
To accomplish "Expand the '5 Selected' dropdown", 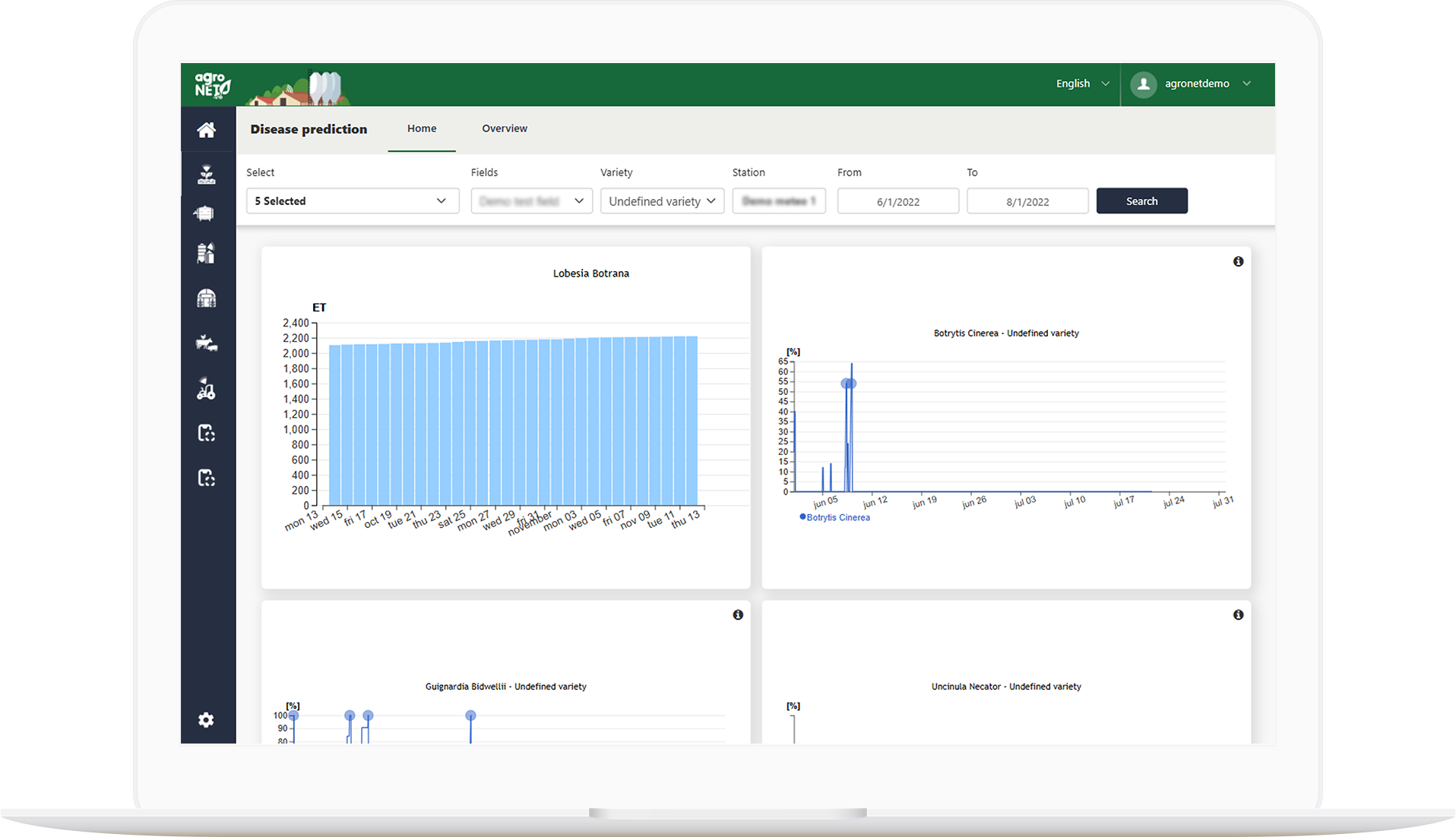I will pos(353,201).
